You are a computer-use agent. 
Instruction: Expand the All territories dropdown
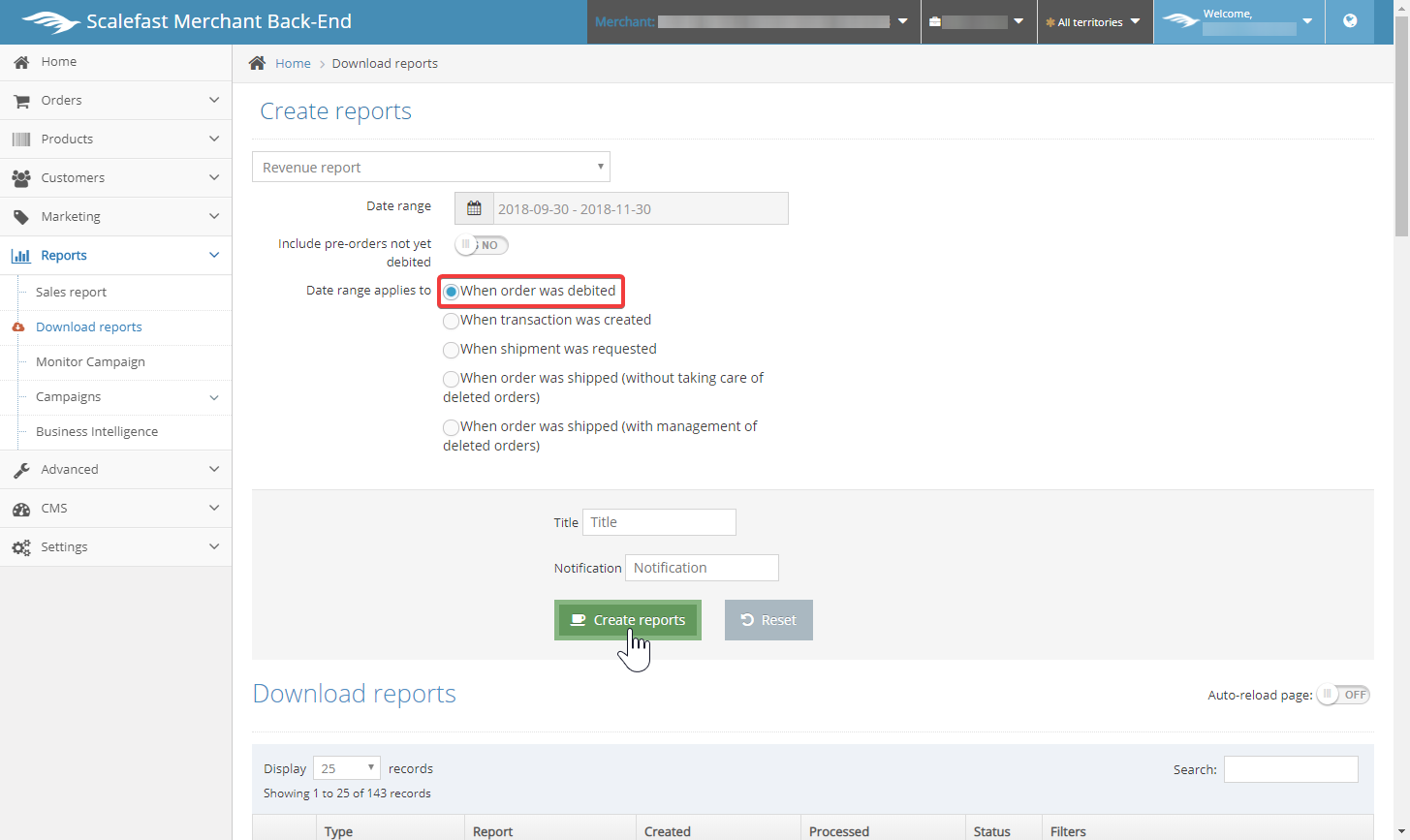pos(1094,22)
